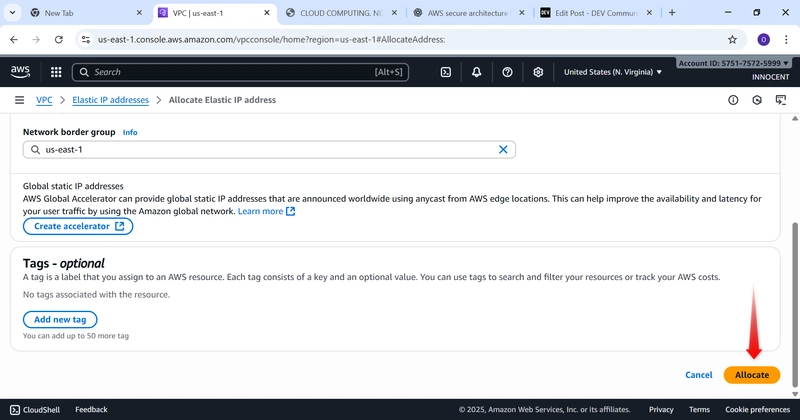The height and width of the screenshot is (420, 800).
Task: Open the Chrome profile avatar
Action: (763, 39)
